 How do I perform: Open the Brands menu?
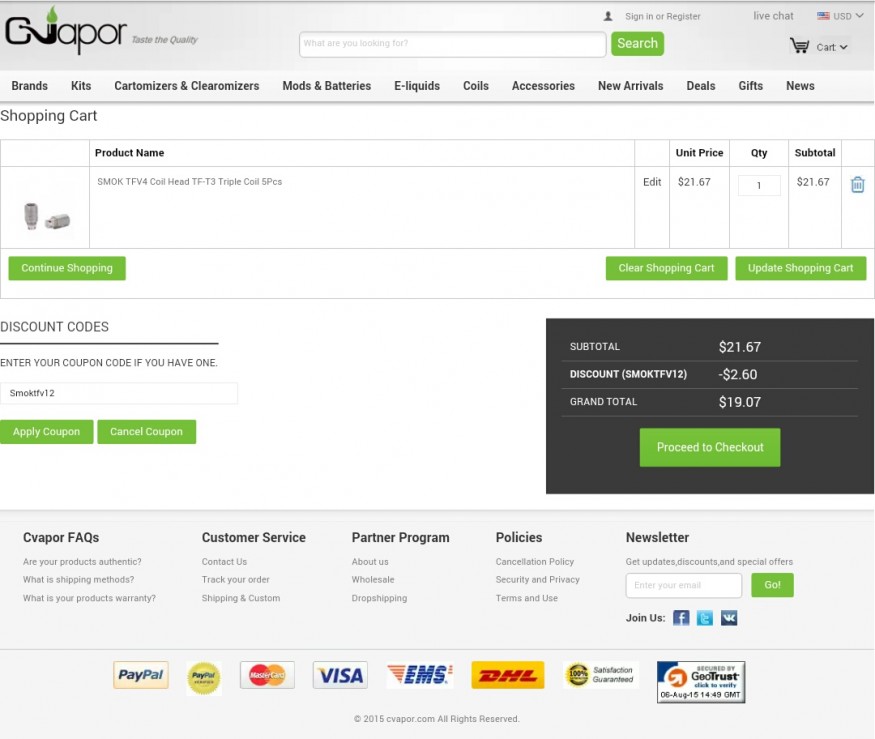30,86
